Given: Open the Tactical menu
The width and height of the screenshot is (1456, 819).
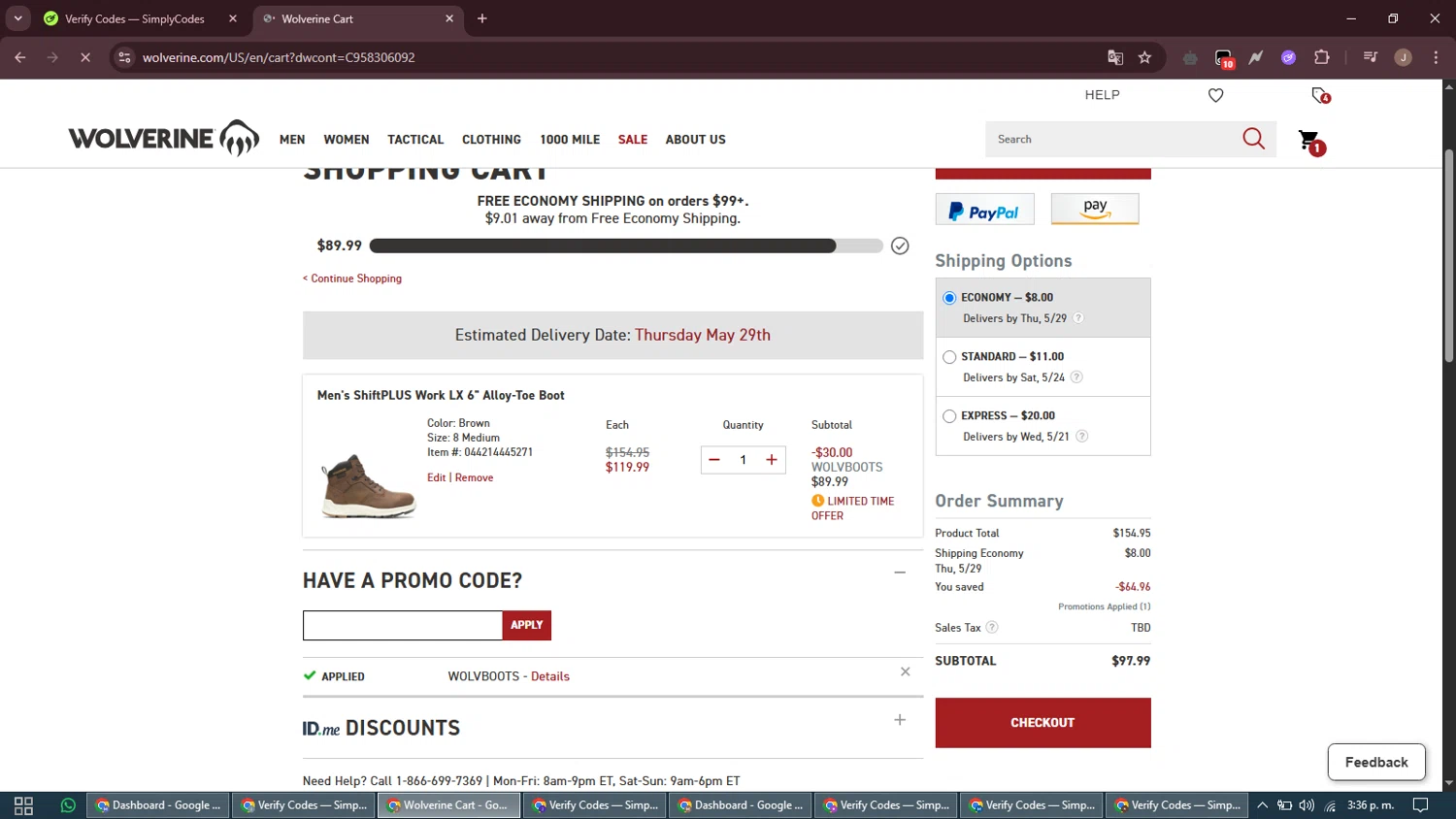Looking at the screenshot, I should tap(415, 140).
